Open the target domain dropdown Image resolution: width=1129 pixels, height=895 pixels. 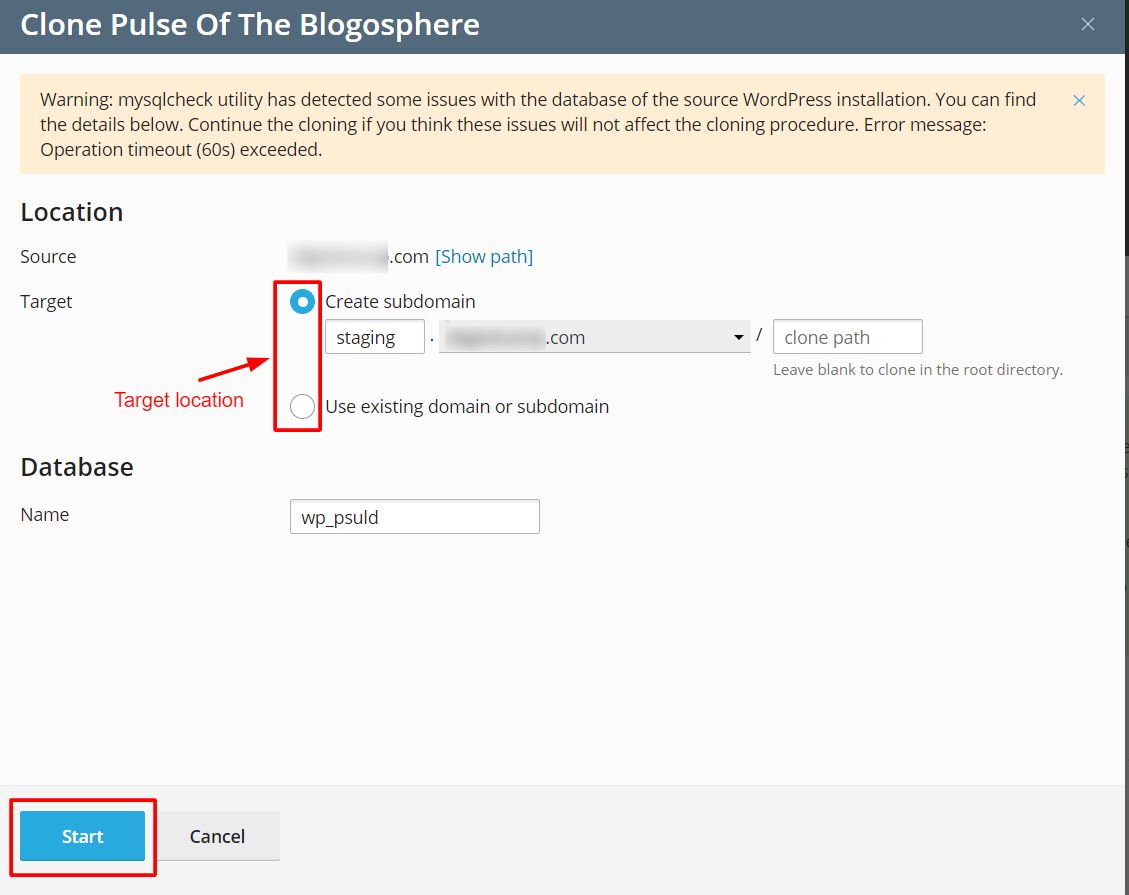[595, 337]
